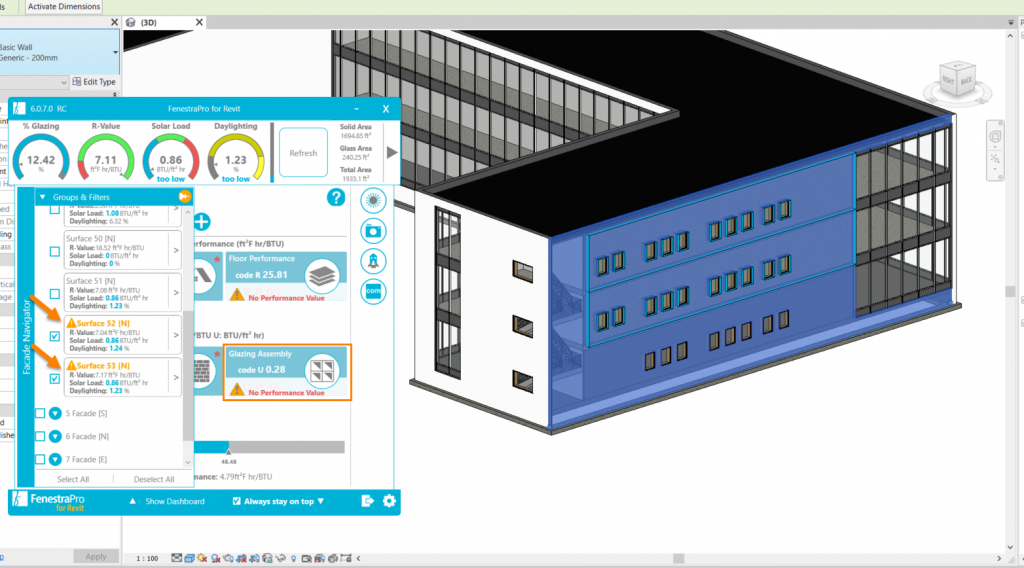
Task: Click the sun analysis icon in side column
Action: coord(374,200)
